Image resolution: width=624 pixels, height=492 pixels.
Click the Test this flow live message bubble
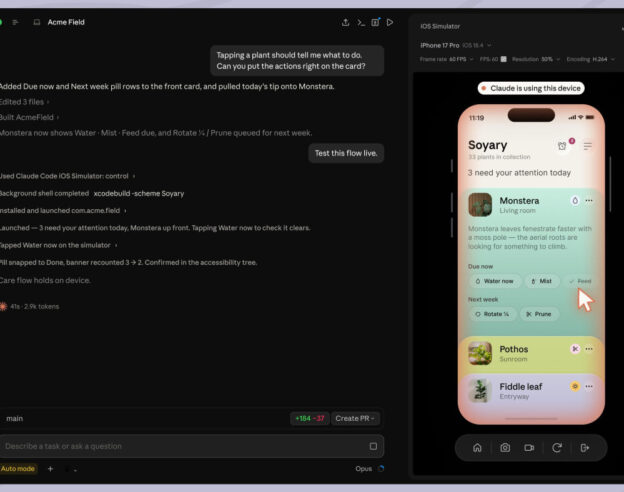click(x=346, y=153)
